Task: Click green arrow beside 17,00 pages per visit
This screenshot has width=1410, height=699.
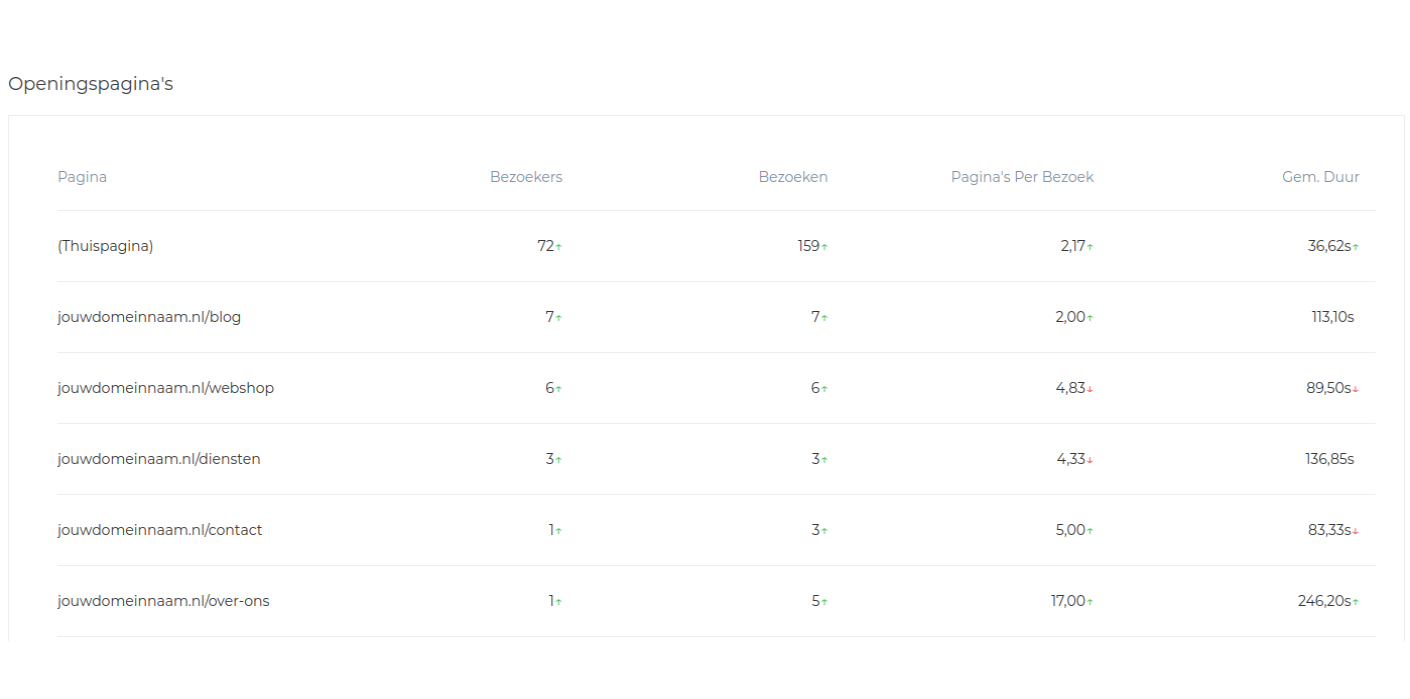Action: (x=1090, y=602)
